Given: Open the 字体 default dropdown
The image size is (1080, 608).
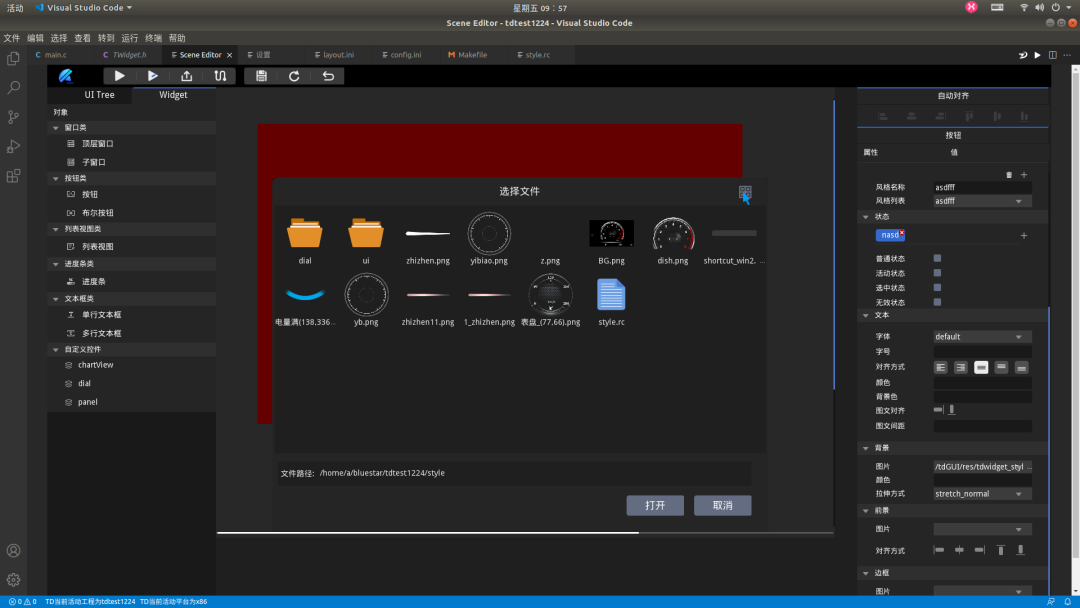Looking at the screenshot, I should click(x=981, y=337).
